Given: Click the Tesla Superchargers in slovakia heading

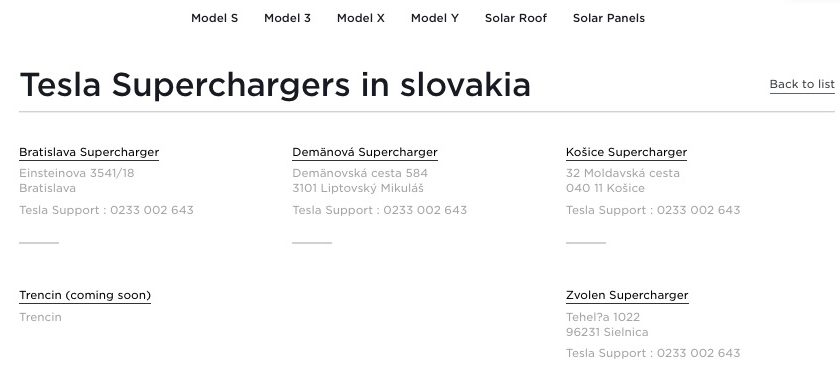Looking at the screenshot, I should [275, 85].
